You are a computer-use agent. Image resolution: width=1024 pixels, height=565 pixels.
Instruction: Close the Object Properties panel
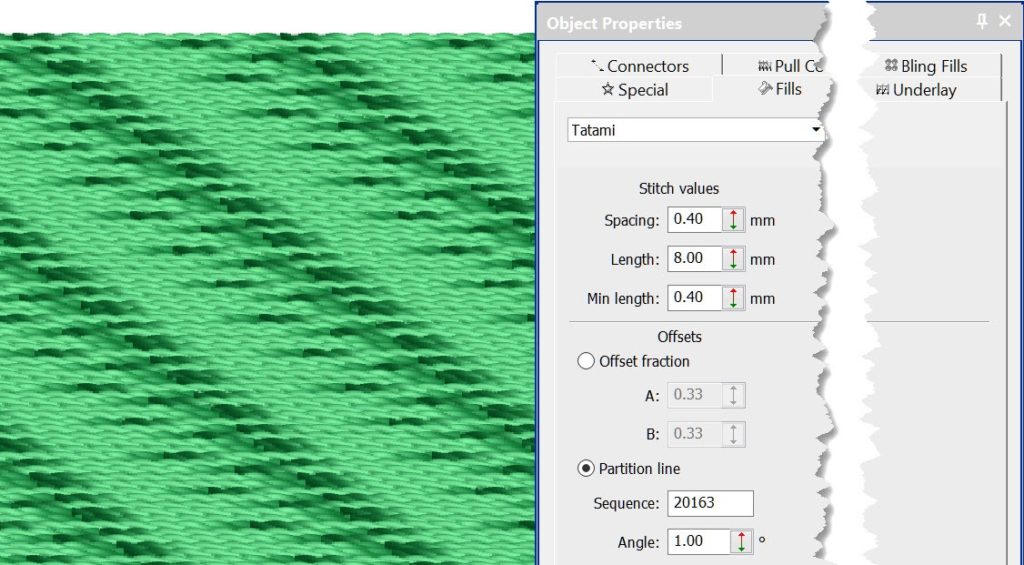[x=1005, y=21]
